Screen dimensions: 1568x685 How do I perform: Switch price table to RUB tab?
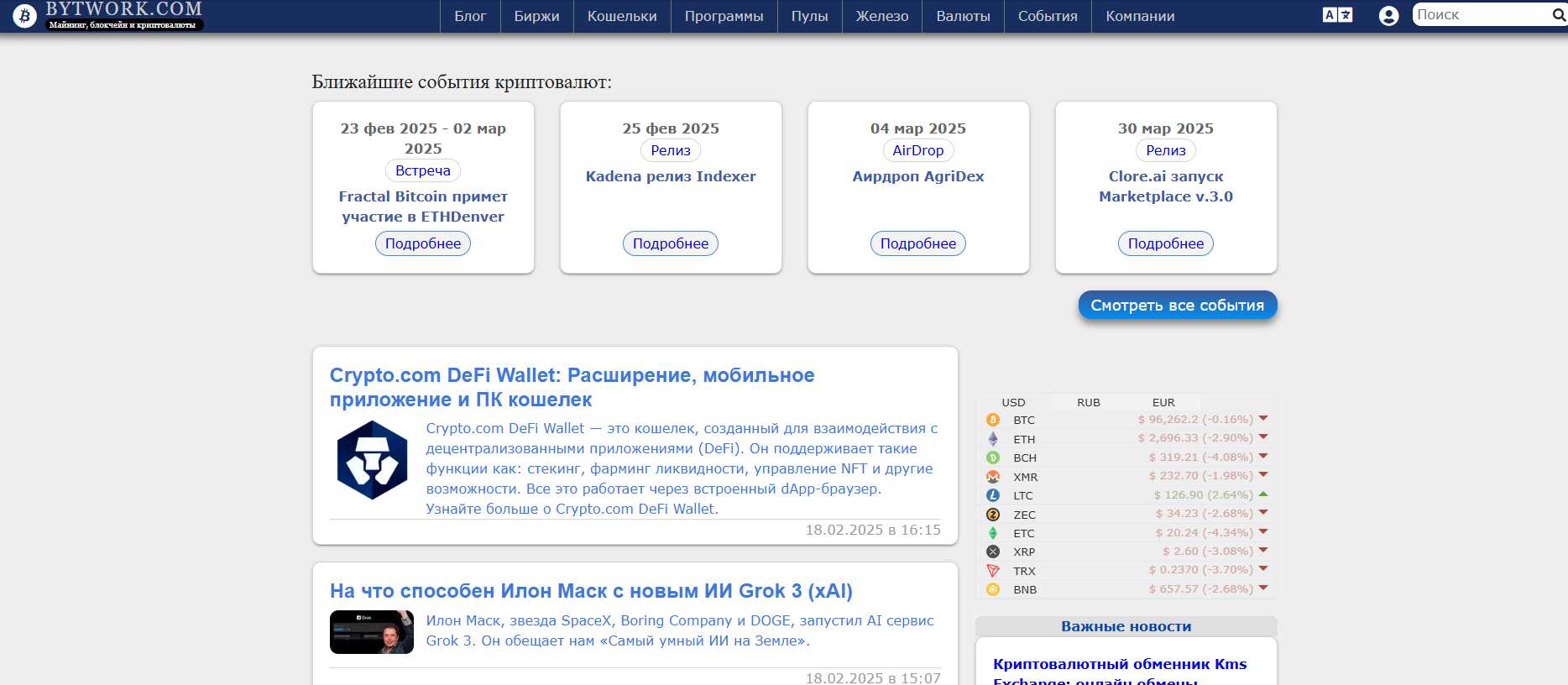tap(1089, 402)
